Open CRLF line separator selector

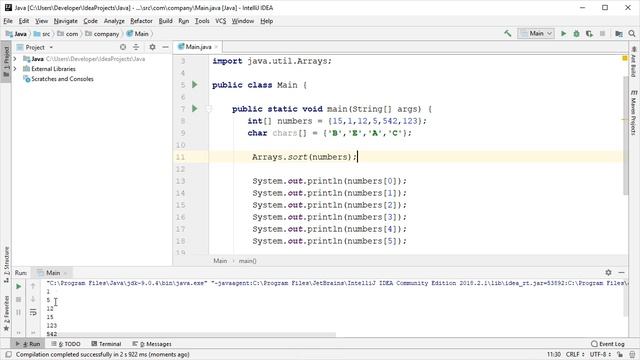click(575, 354)
